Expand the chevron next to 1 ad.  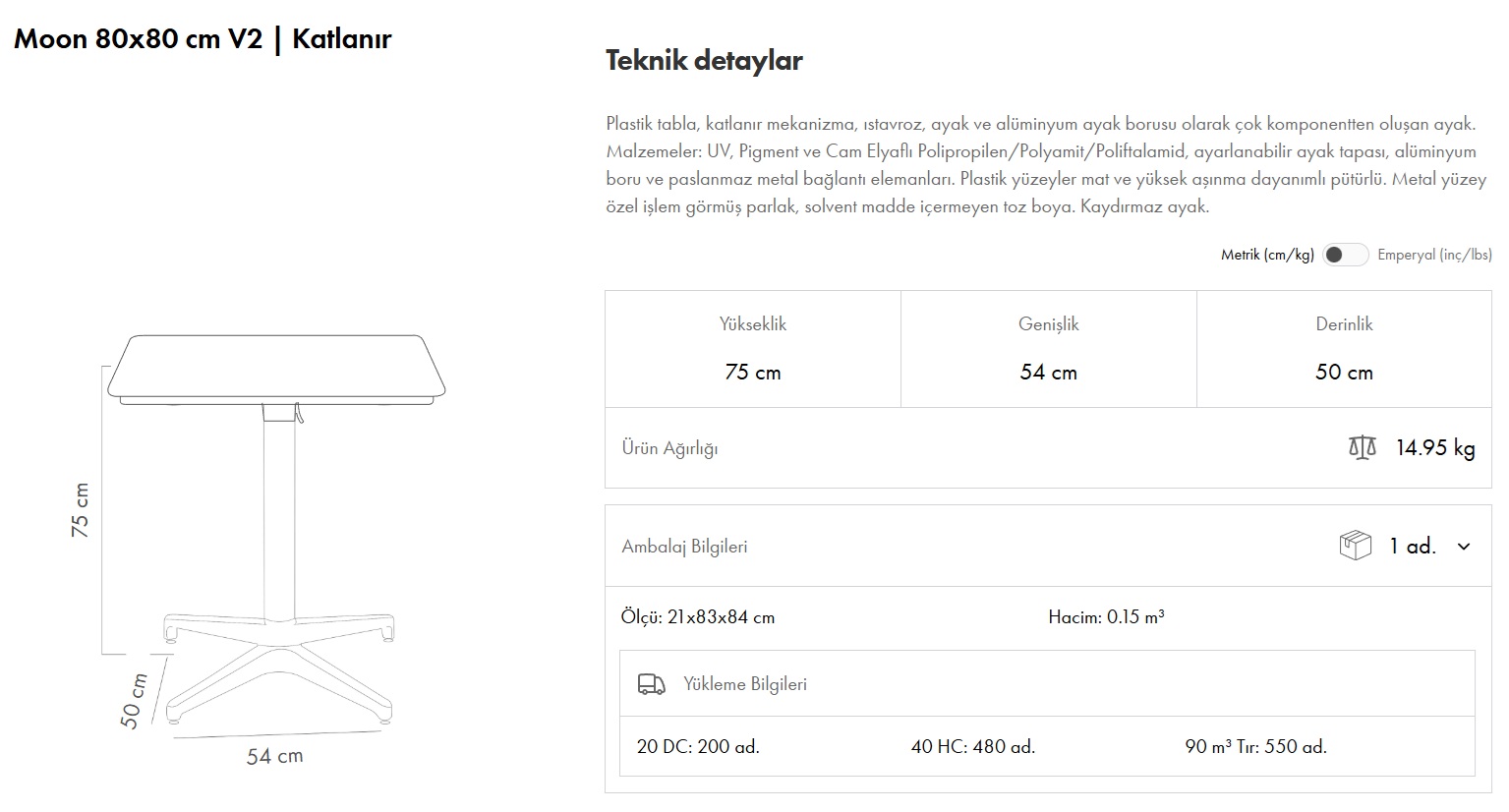click(x=1464, y=547)
